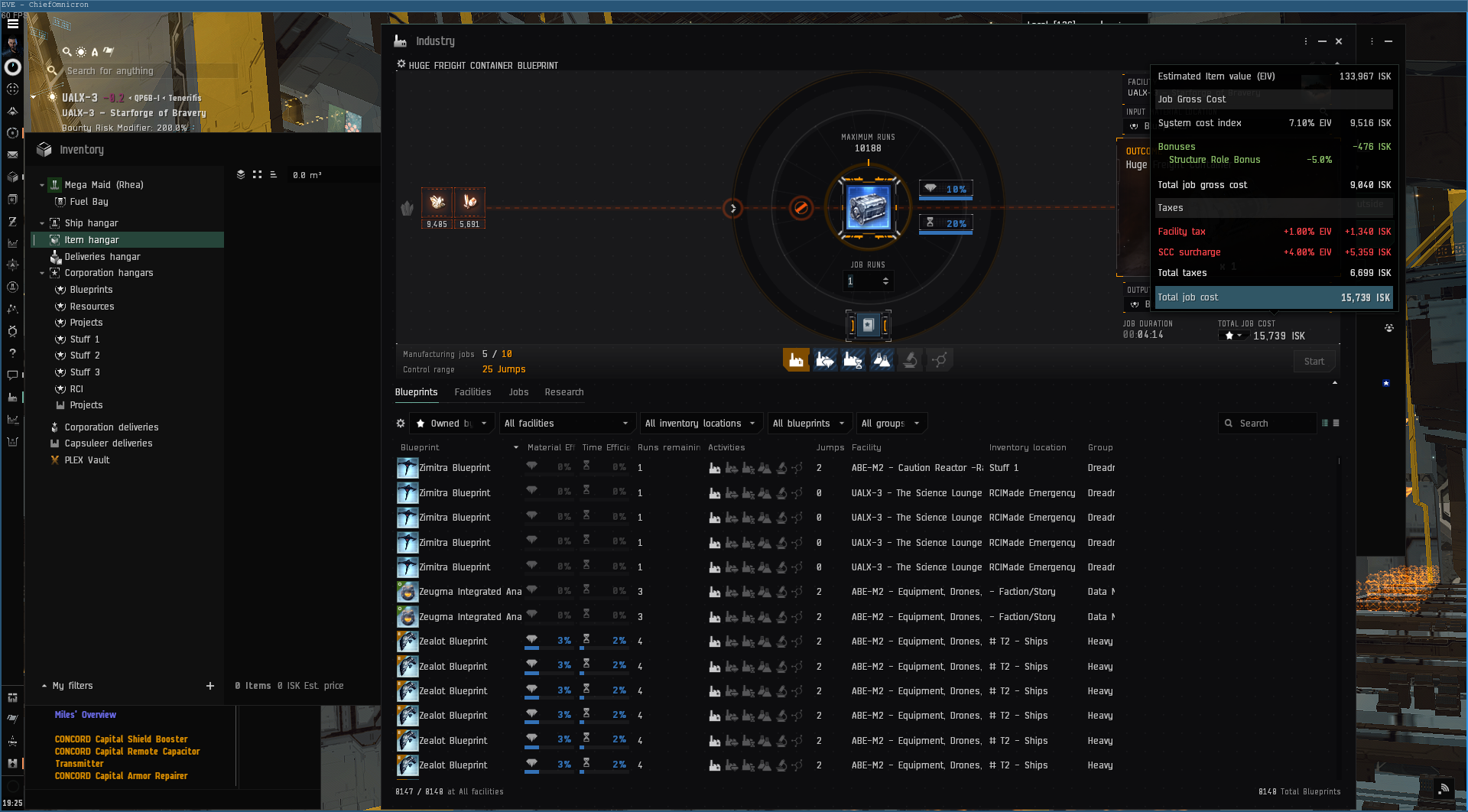Switch to the Facilities tab
This screenshot has height=812, width=1468.
(473, 392)
